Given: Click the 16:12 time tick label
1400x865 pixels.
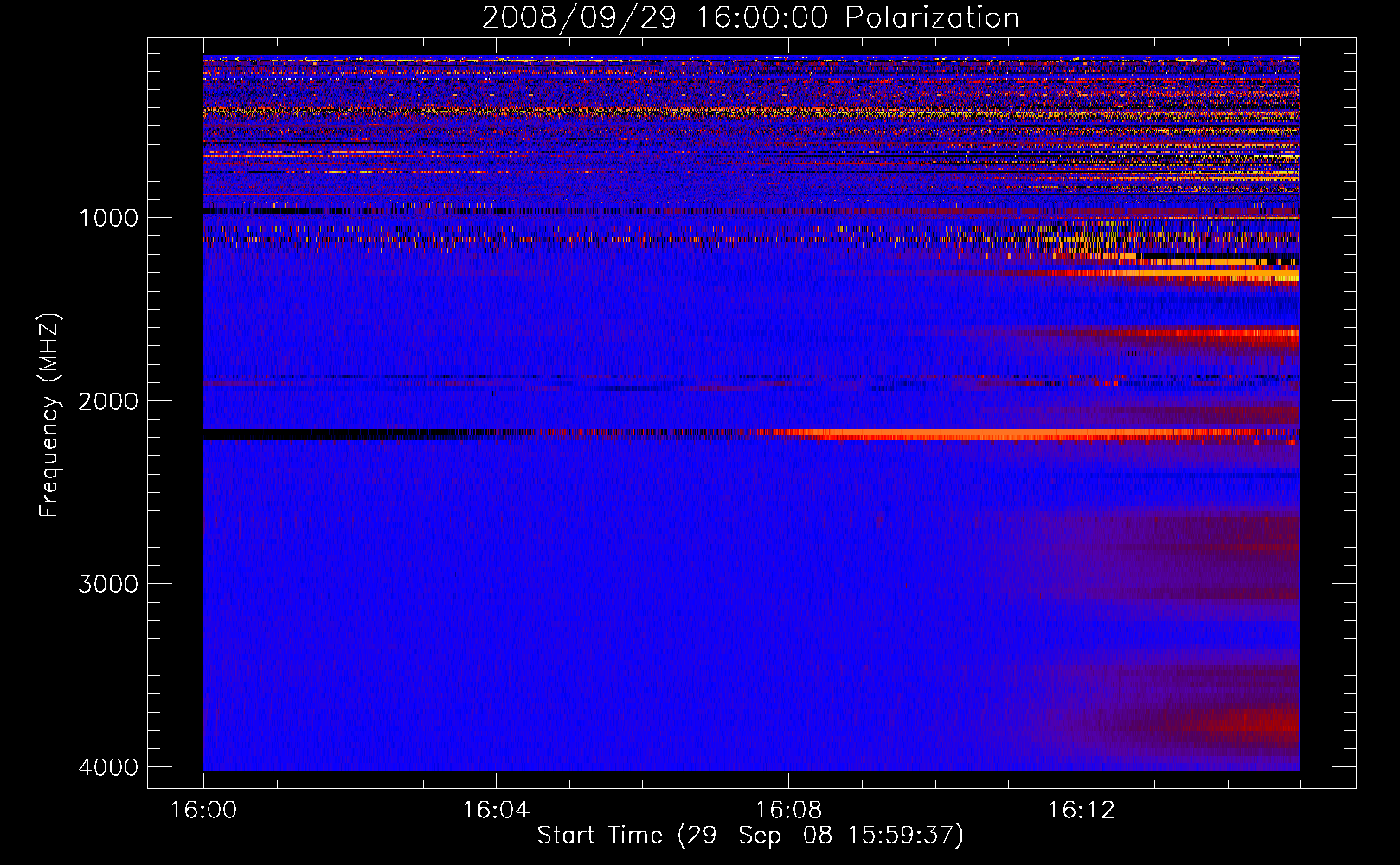Looking at the screenshot, I should (x=1081, y=811).
